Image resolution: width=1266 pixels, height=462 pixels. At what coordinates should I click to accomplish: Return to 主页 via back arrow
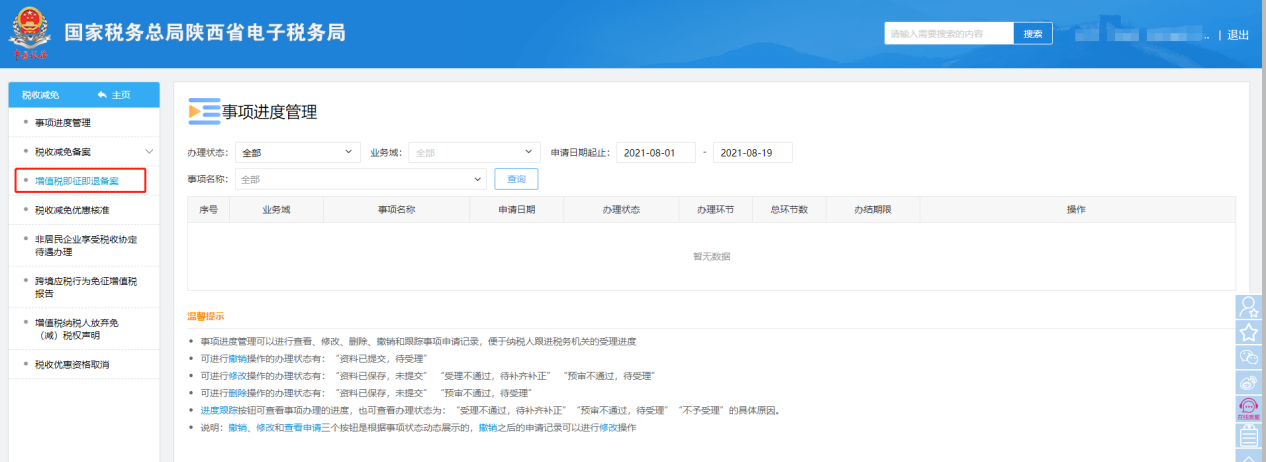point(114,95)
